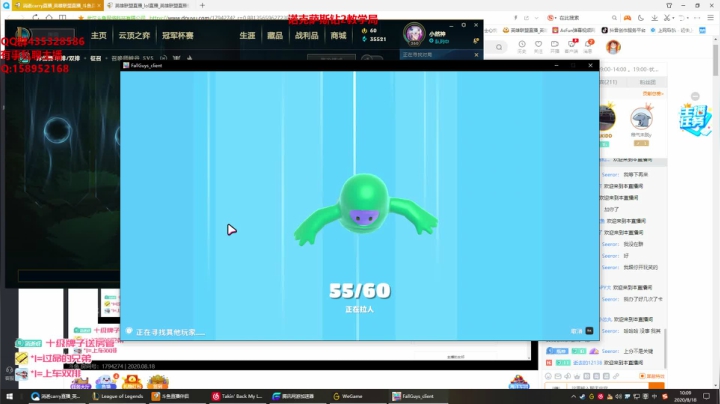Expand the system tray hidden icons chevron
This screenshot has width=720, height=404.
(x=573, y=396)
